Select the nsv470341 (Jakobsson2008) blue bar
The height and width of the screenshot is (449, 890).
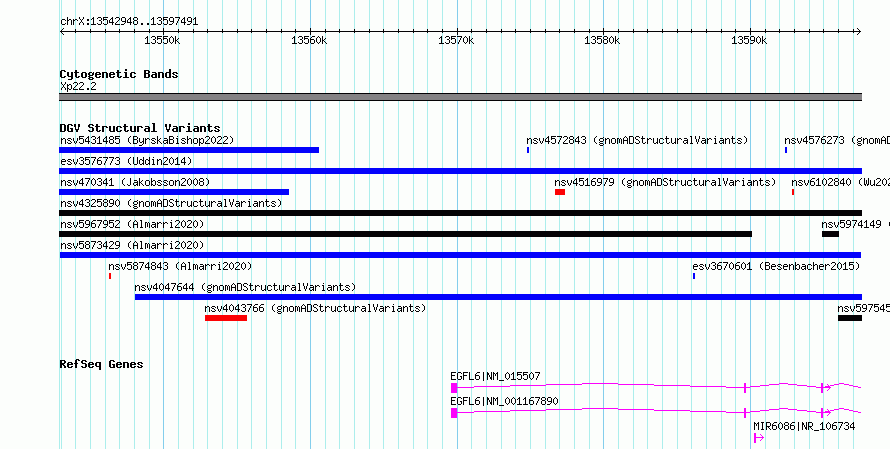point(174,192)
